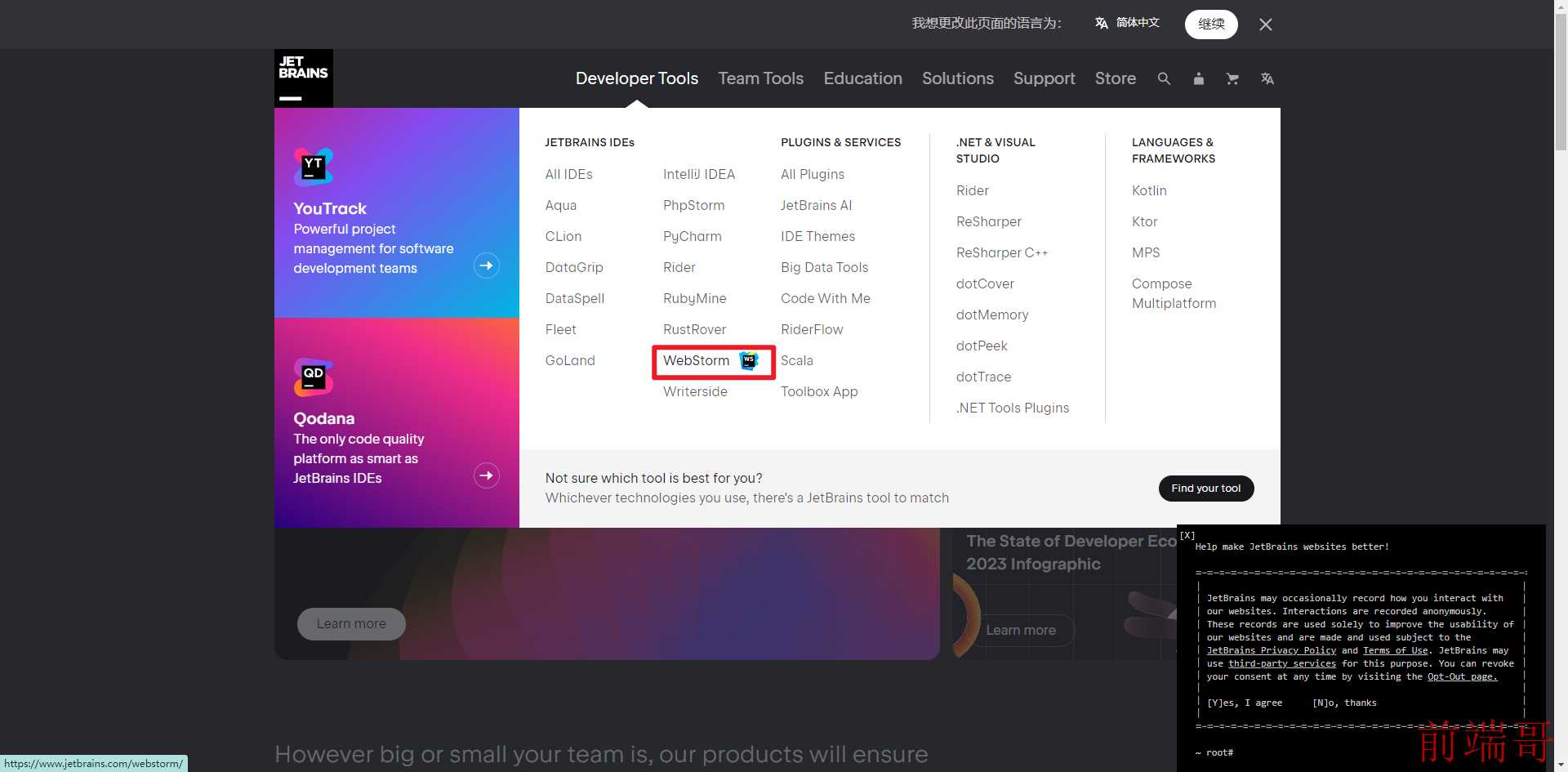Open the WebStorm link

697,360
